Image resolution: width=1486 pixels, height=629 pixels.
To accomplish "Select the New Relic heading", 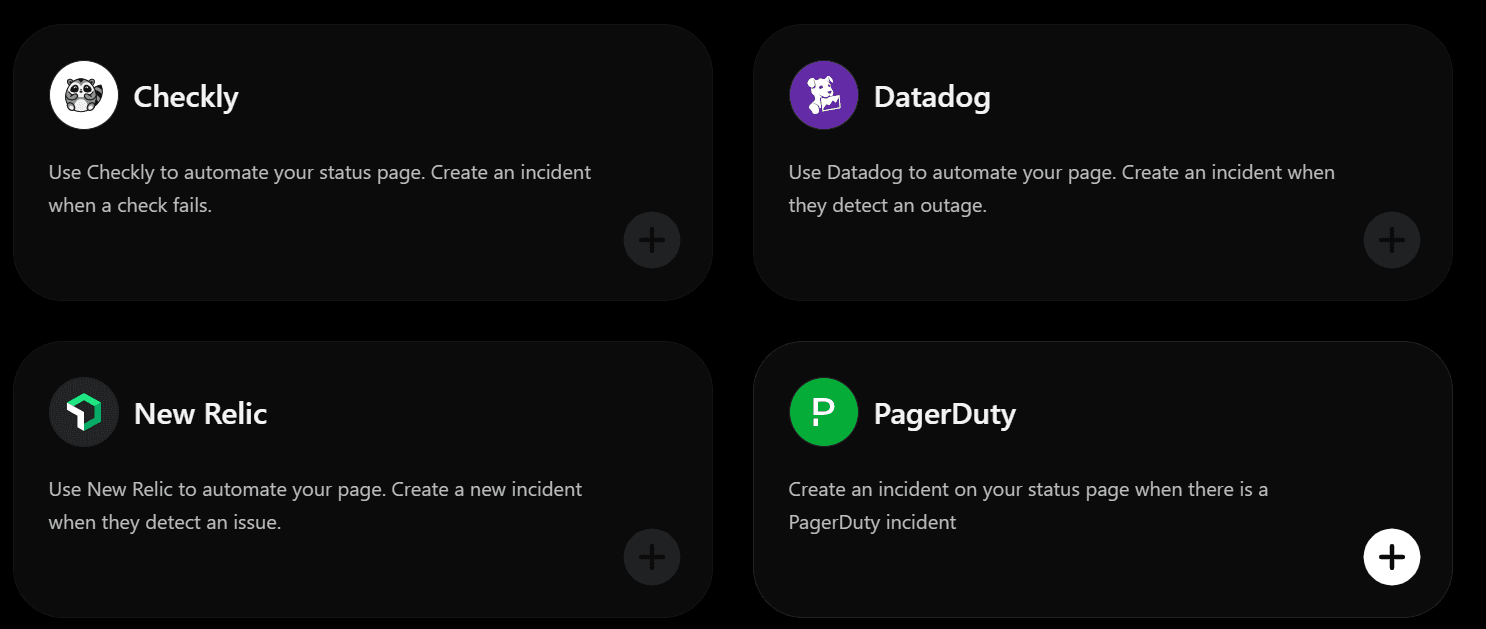I will (x=200, y=414).
